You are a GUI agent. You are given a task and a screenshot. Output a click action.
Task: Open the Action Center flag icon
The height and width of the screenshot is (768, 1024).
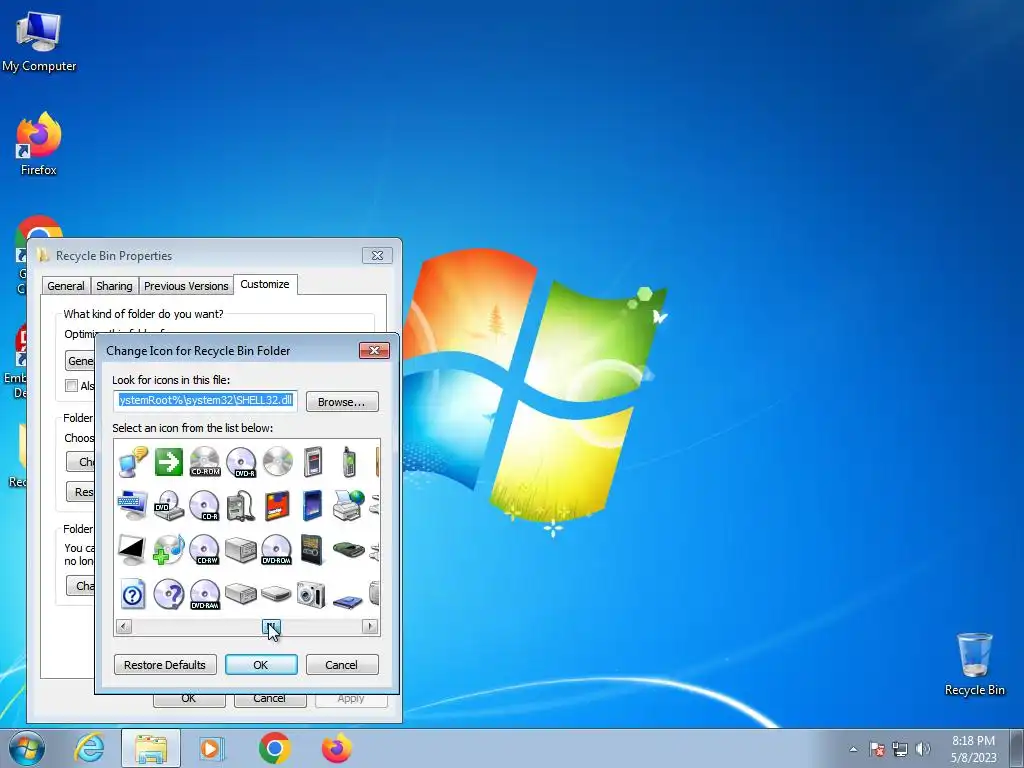pos(877,749)
